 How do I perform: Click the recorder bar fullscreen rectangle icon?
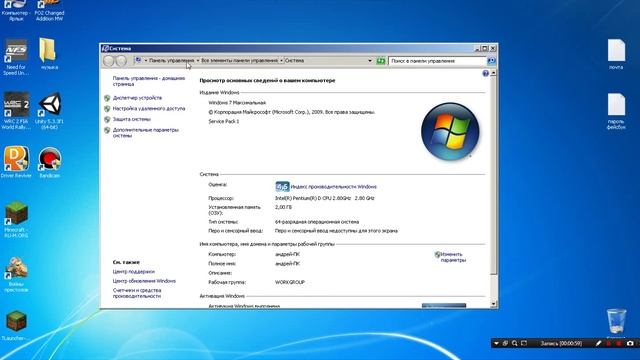[524, 344]
